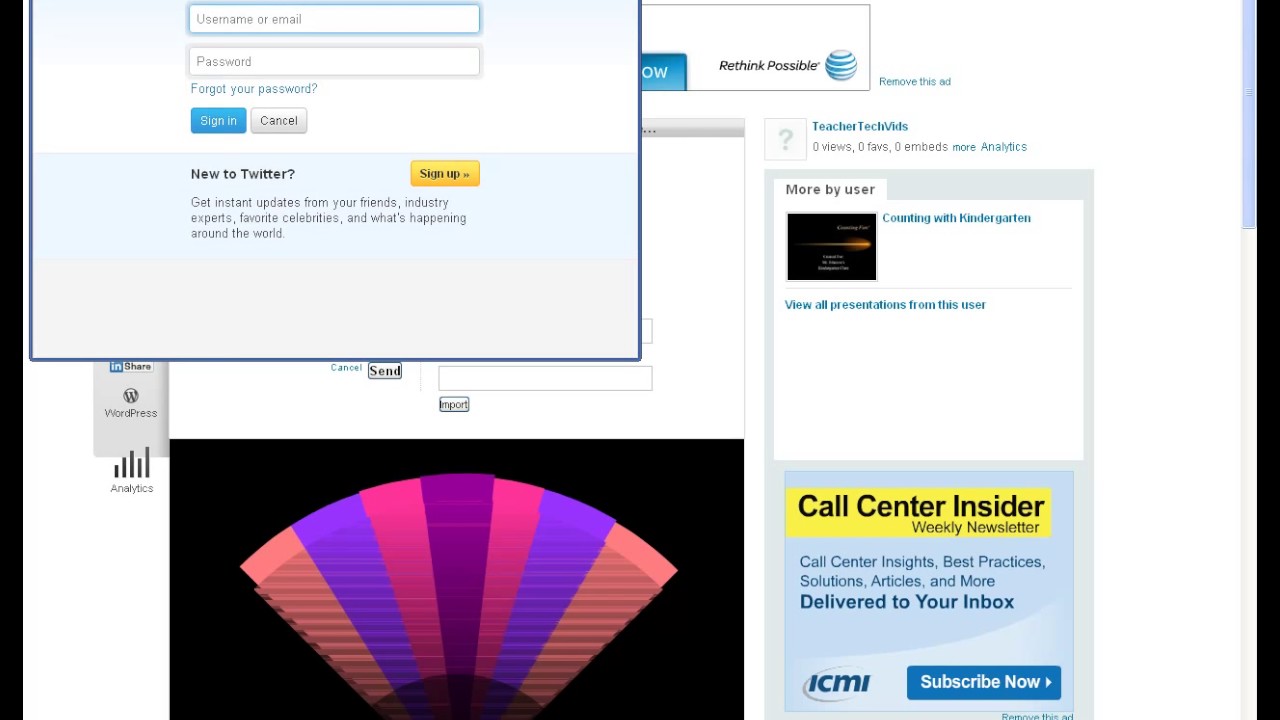Cancel the Twitter sign-in dialog
The width and height of the screenshot is (1280, 720).
(x=278, y=121)
